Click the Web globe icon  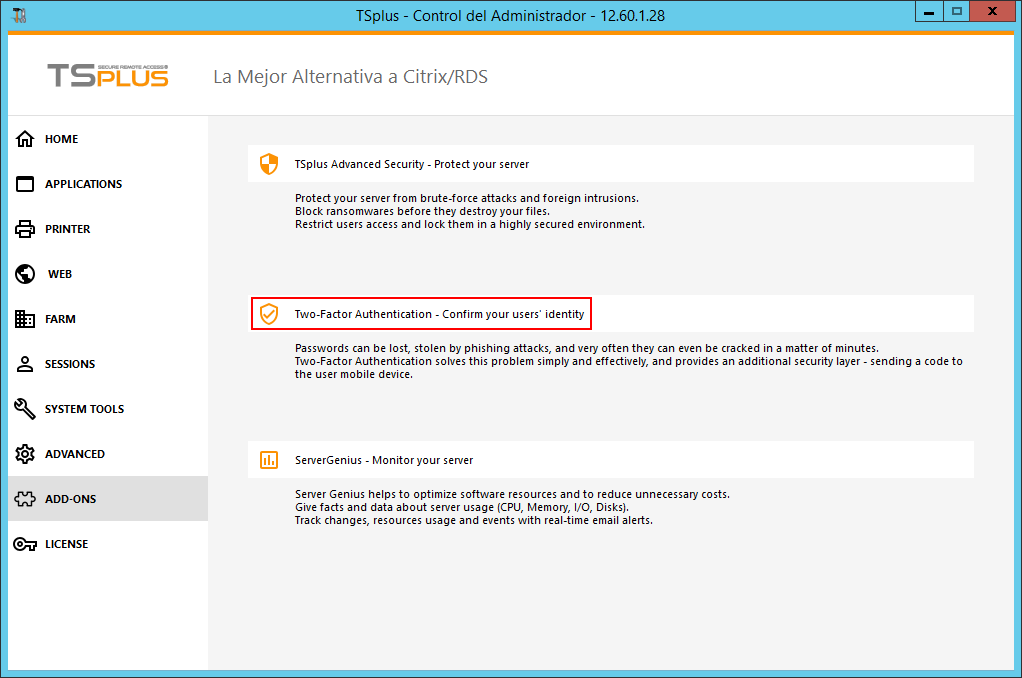click(25, 274)
